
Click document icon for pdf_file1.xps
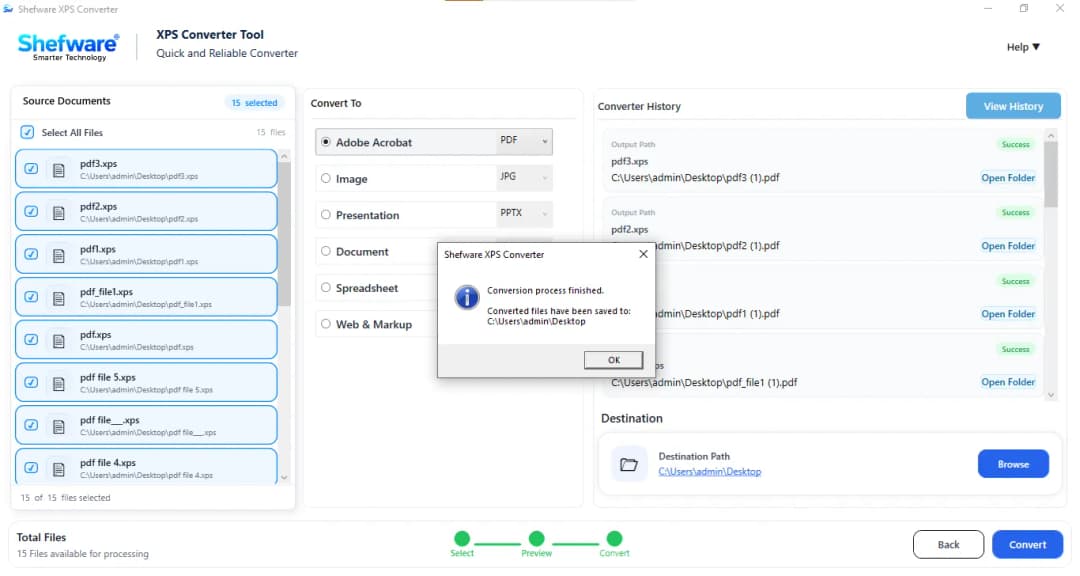tap(59, 298)
